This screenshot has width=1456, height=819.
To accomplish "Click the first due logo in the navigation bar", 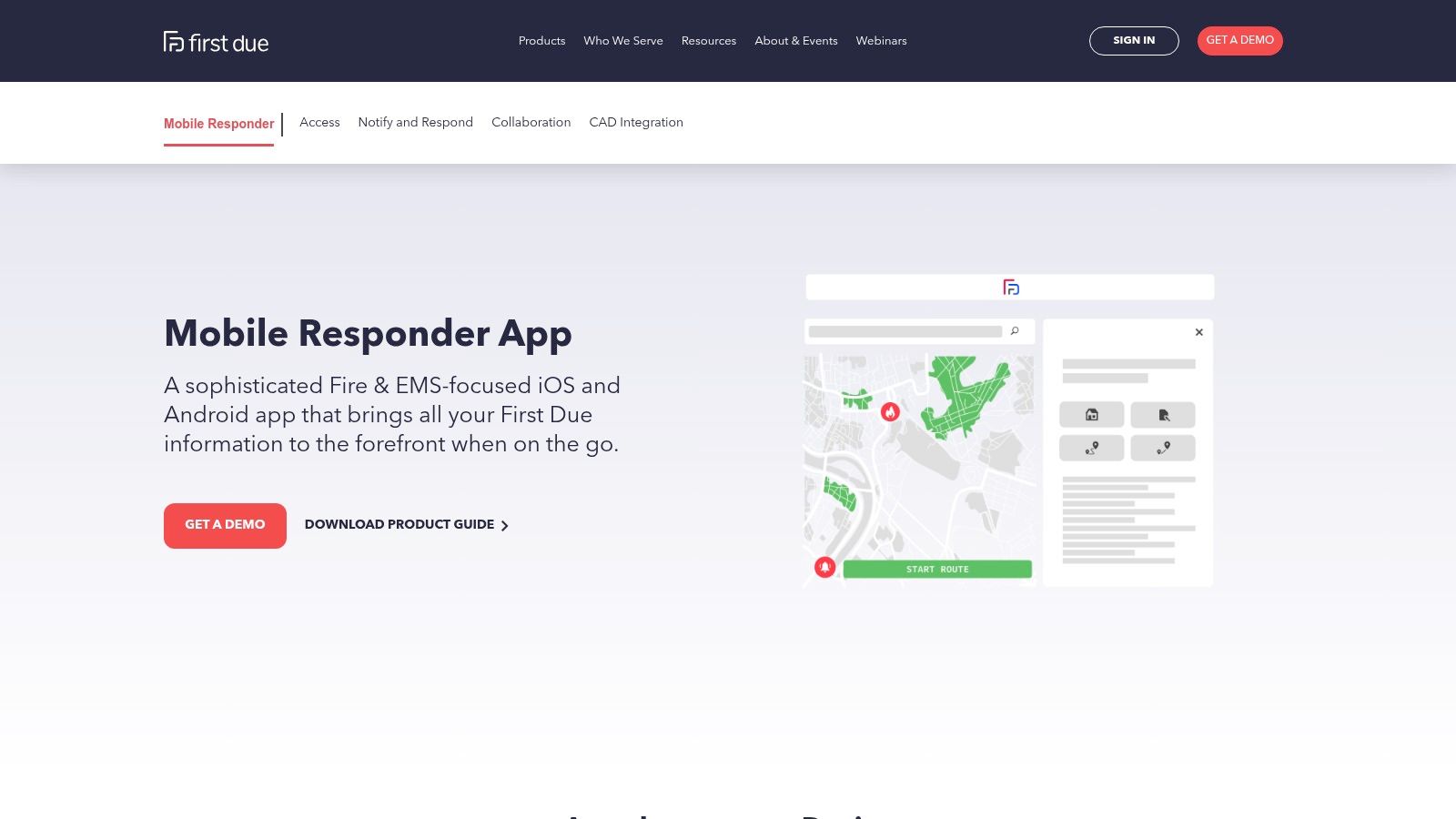I will tap(216, 41).
